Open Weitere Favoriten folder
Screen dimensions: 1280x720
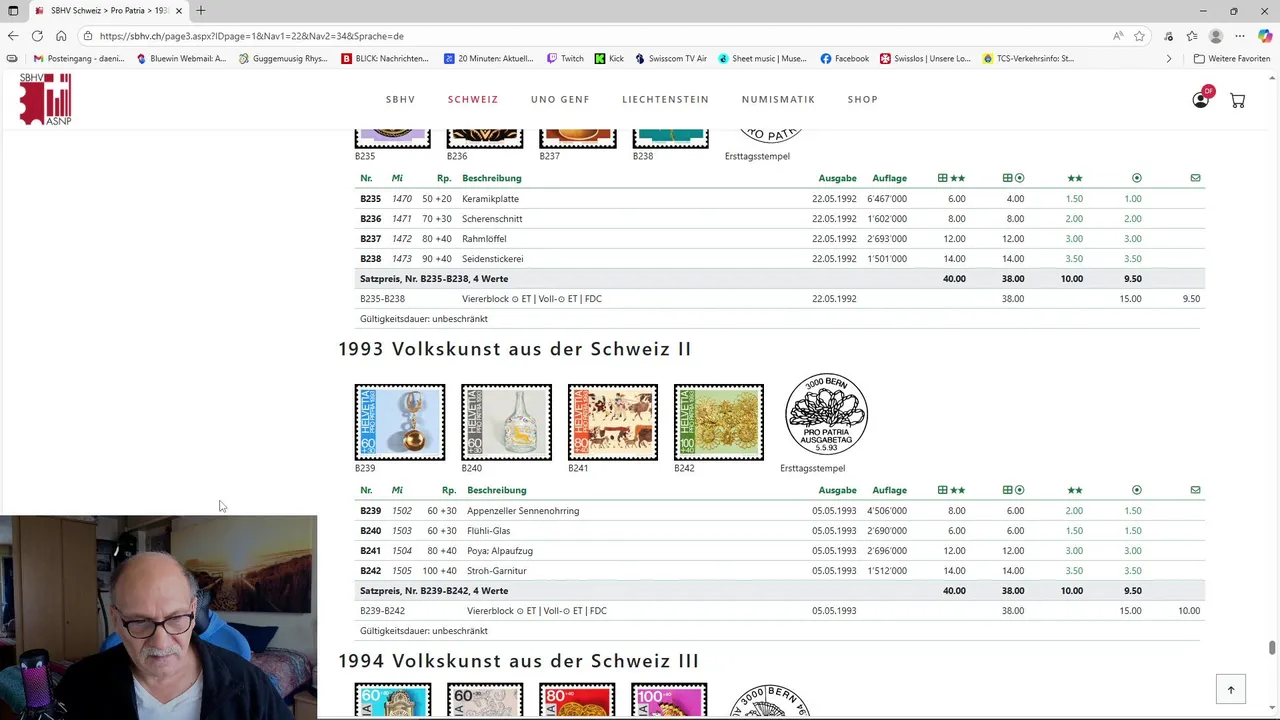(1232, 59)
